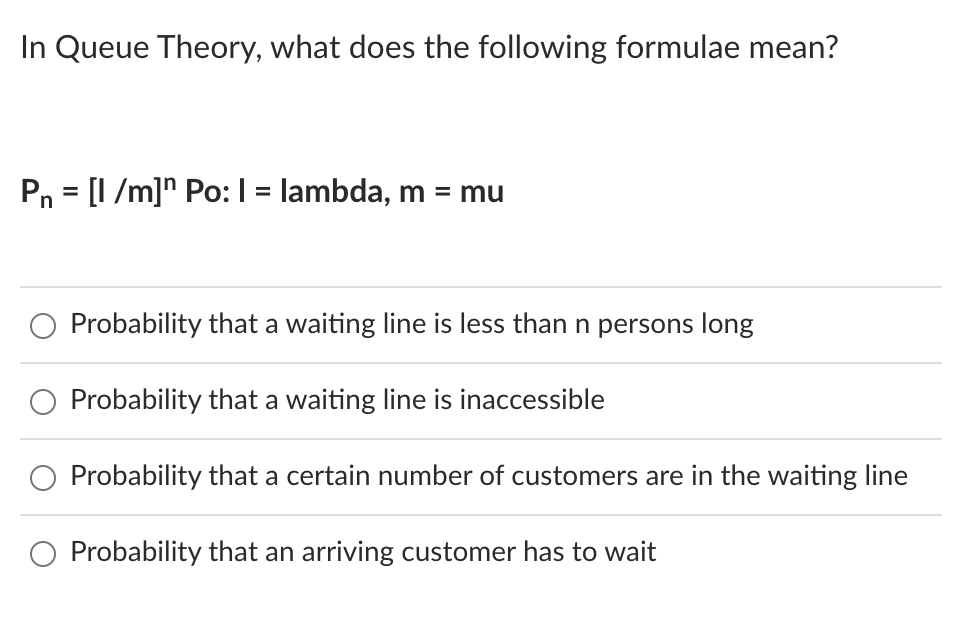
Task: Select 'Probability that a certain number of customers are in the waiting line'
Action: pos(489,477)
